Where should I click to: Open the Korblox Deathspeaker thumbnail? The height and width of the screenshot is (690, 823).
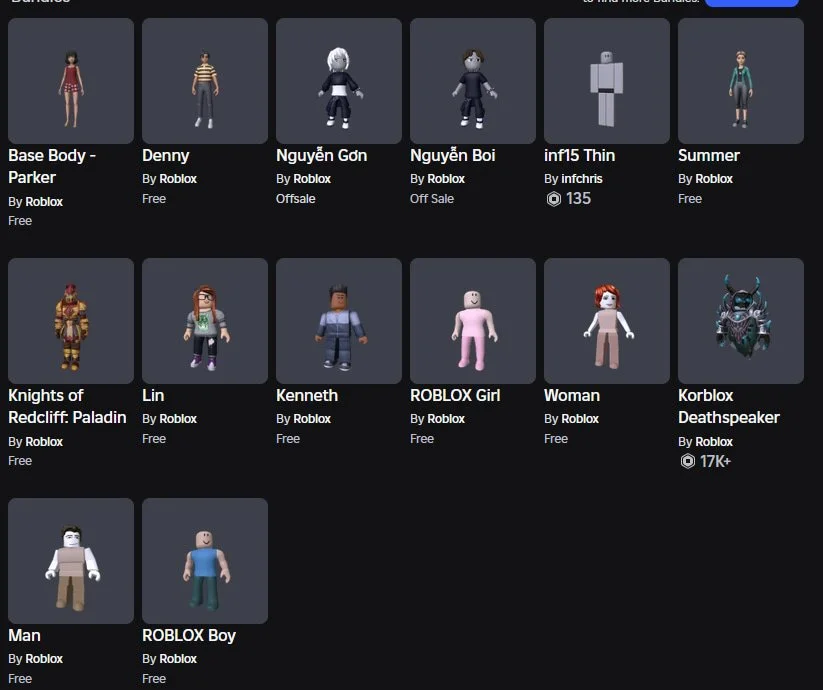tap(741, 321)
